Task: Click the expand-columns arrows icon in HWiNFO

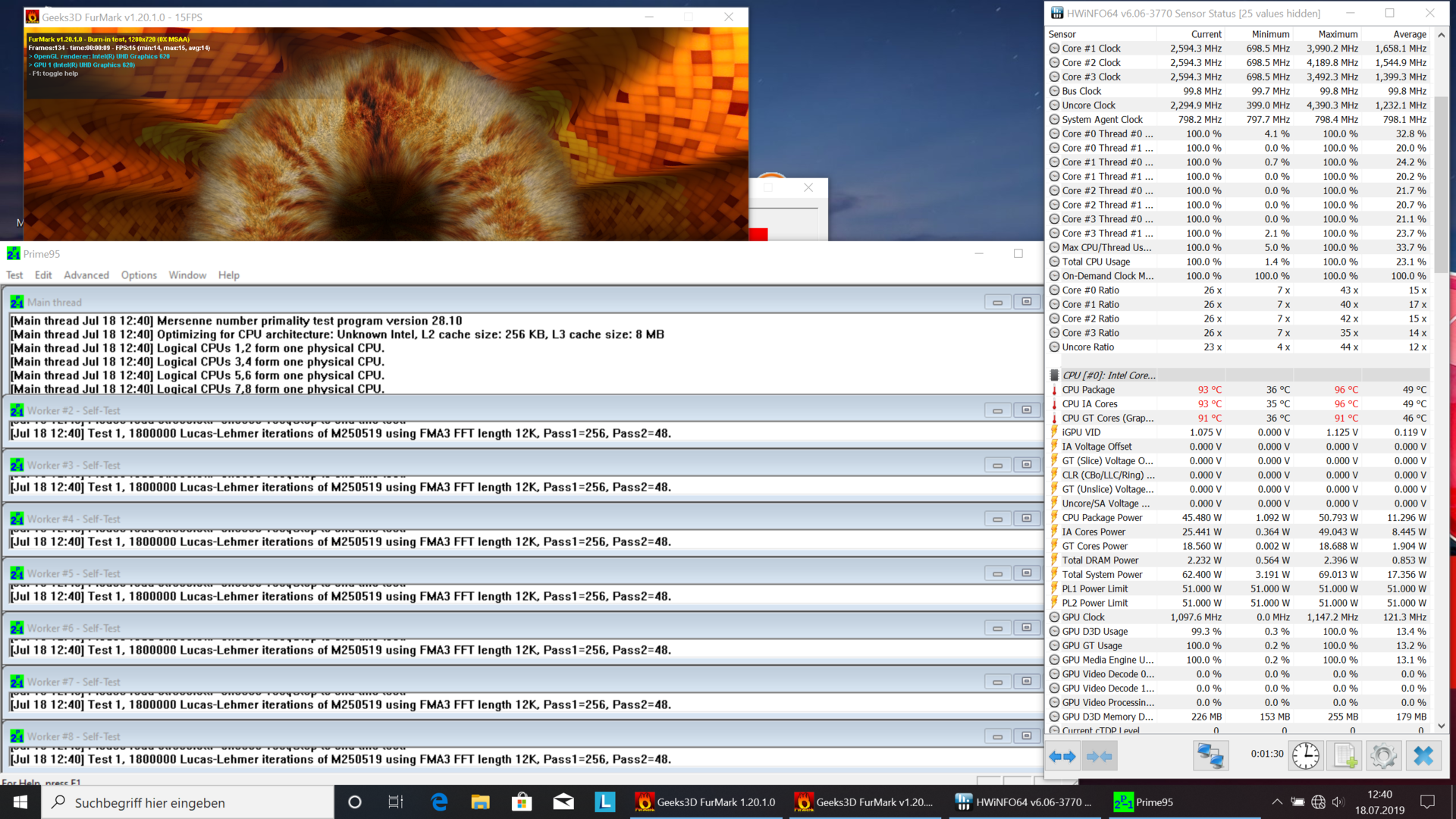Action: [1062, 756]
